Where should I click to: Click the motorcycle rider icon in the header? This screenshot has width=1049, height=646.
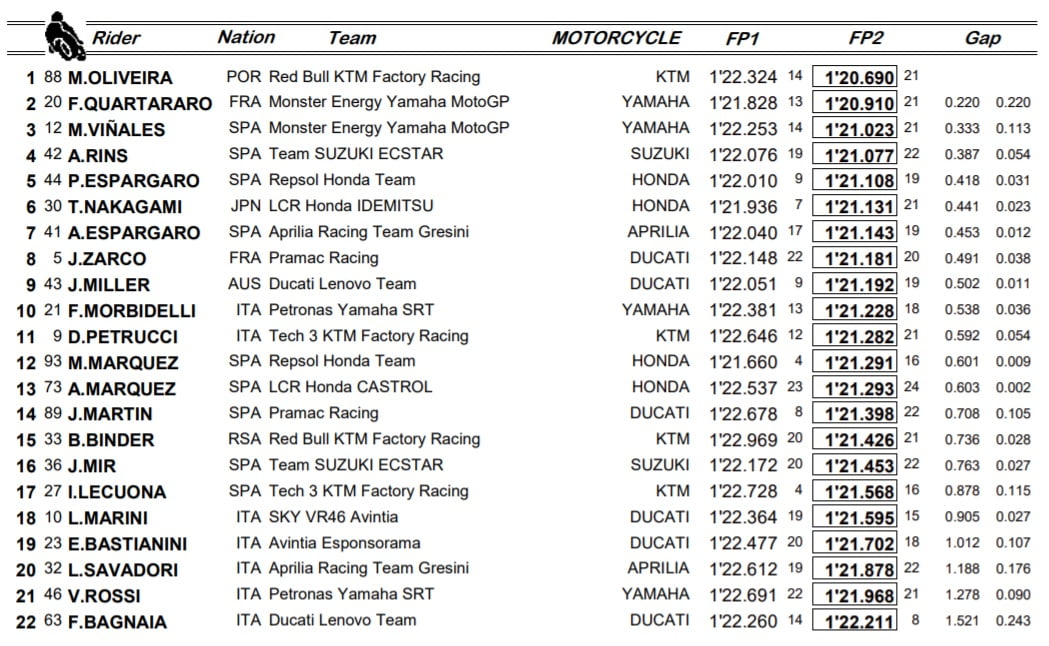point(65,35)
